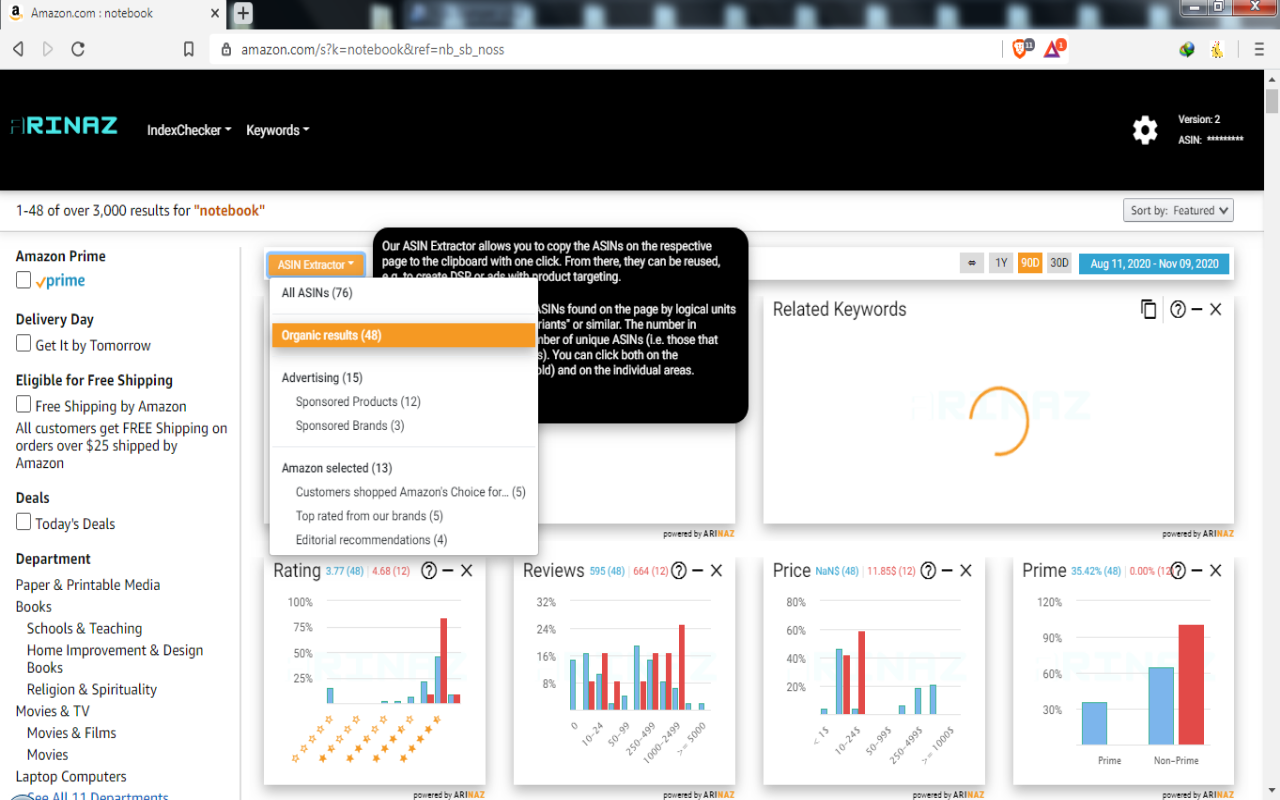This screenshot has height=800, width=1280.
Task: Close the Prime widget
Action: pos(1216,570)
